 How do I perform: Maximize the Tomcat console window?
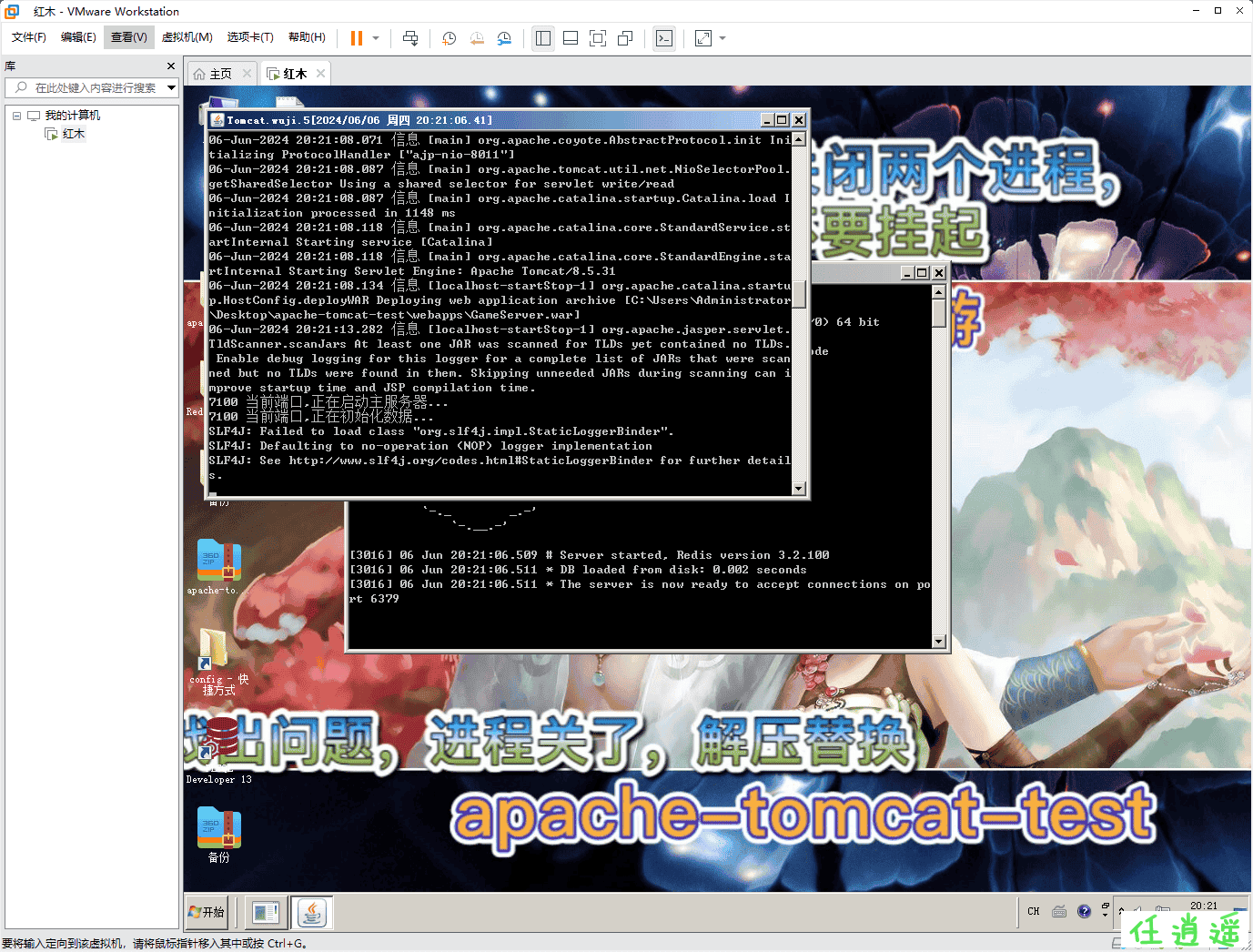pos(782,120)
